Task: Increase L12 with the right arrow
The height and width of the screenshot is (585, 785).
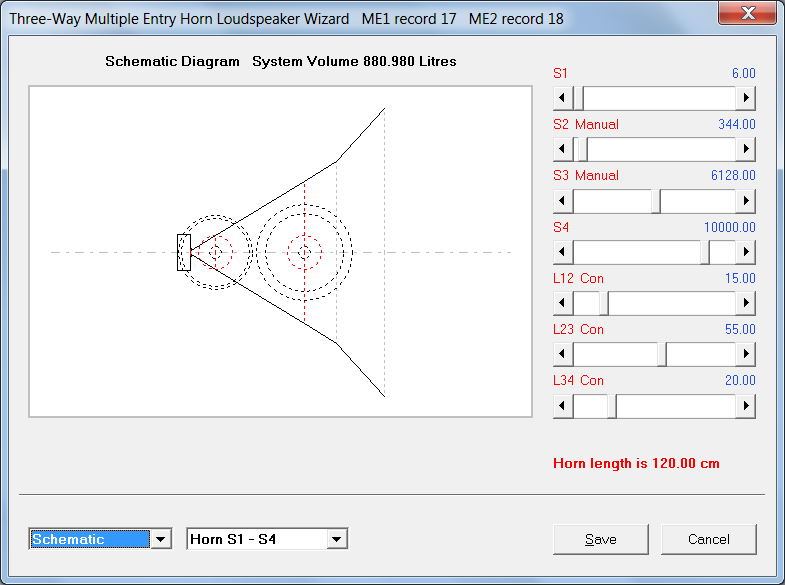Action: tap(745, 303)
